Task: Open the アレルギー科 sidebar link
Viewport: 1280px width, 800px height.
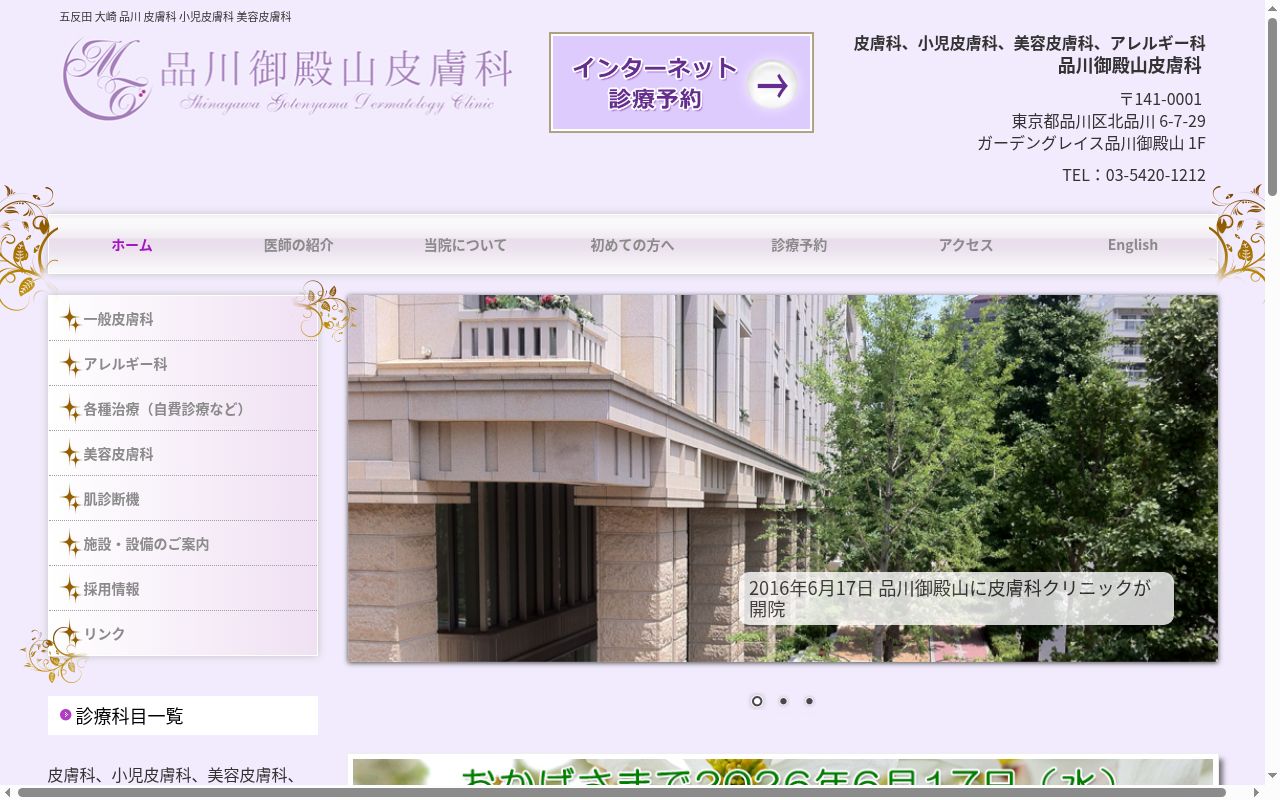Action: click(183, 364)
